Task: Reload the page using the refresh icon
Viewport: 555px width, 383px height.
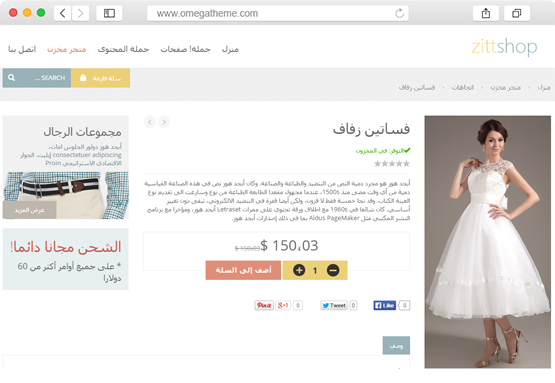Action: pyautogui.click(x=399, y=13)
